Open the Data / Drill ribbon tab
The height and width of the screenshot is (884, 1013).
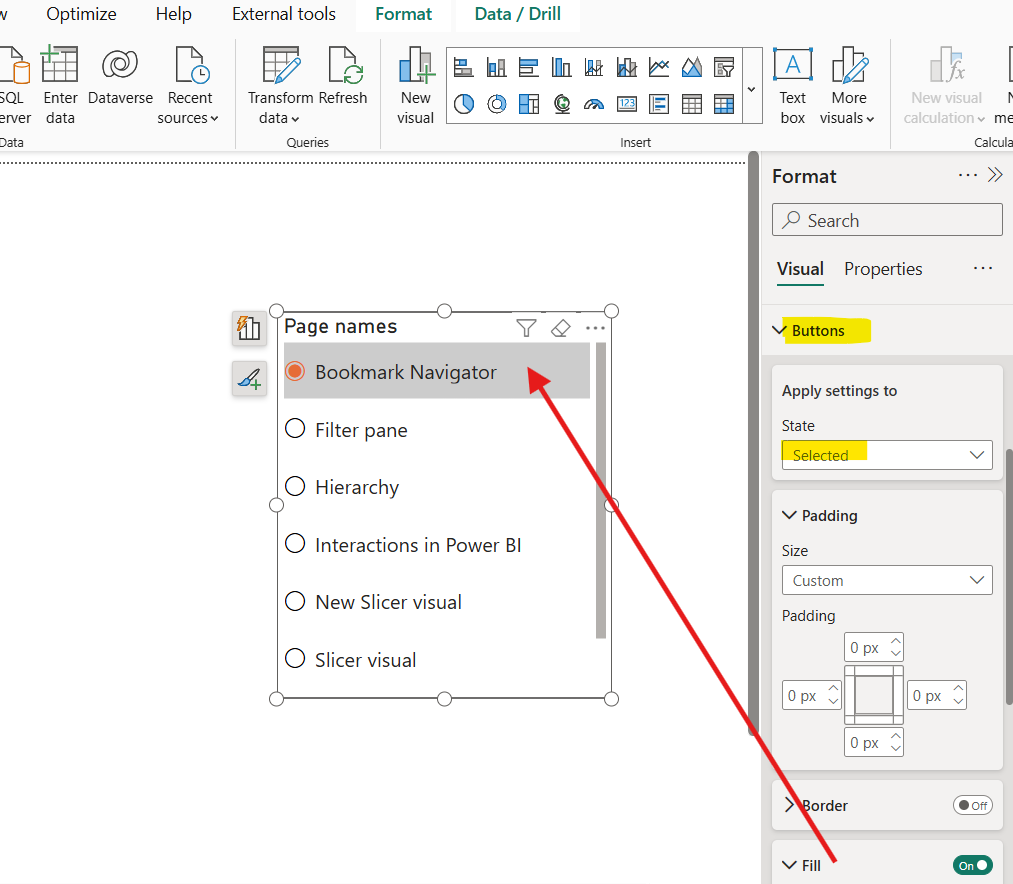tap(517, 14)
